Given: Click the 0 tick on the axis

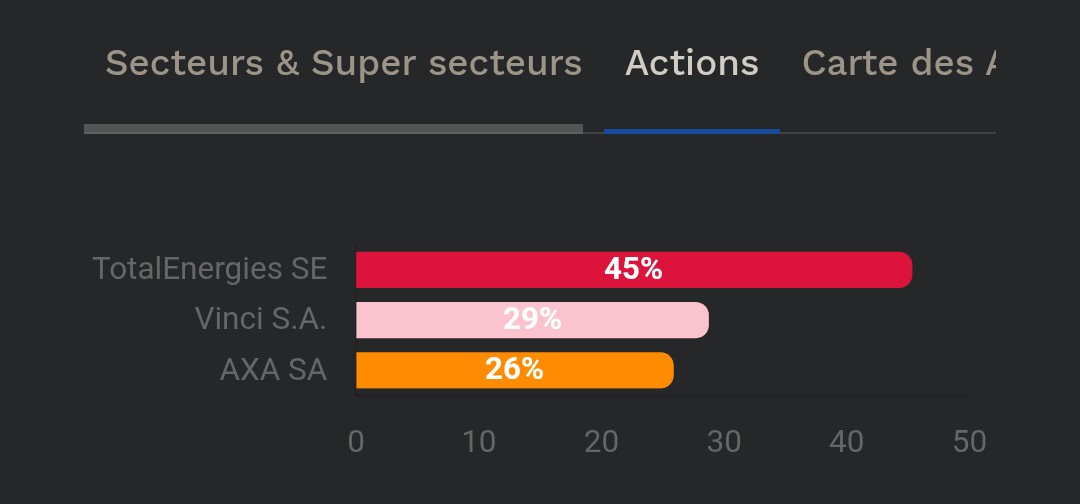Looking at the screenshot, I should (356, 442).
